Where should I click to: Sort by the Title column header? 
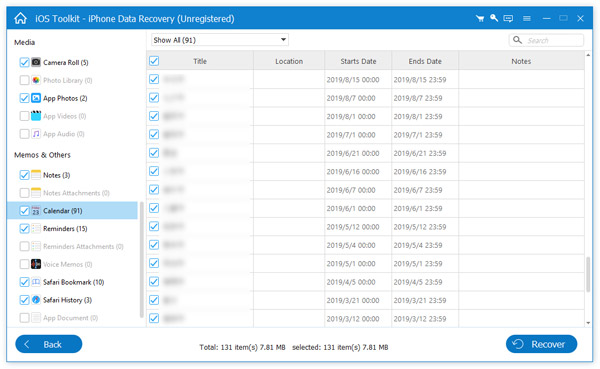[200, 61]
